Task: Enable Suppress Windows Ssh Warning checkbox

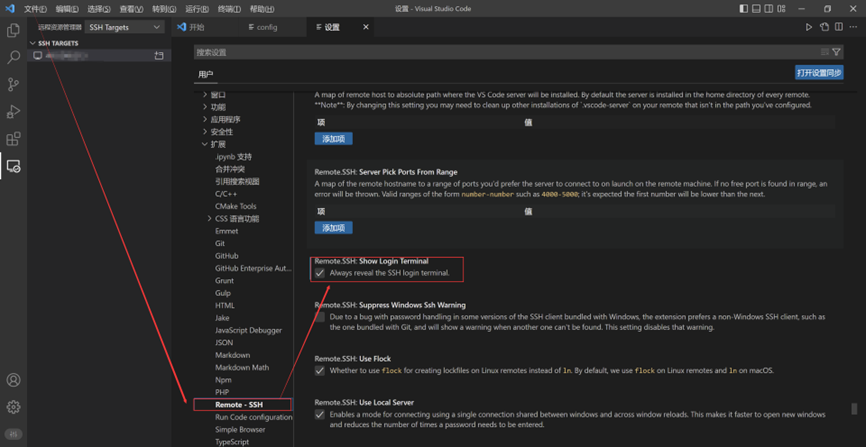Action: click(x=320, y=317)
